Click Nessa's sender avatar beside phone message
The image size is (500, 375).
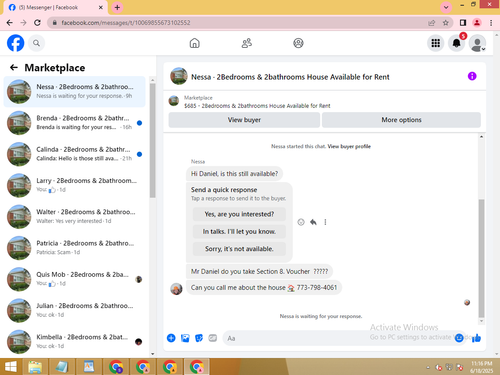tap(176, 289)
